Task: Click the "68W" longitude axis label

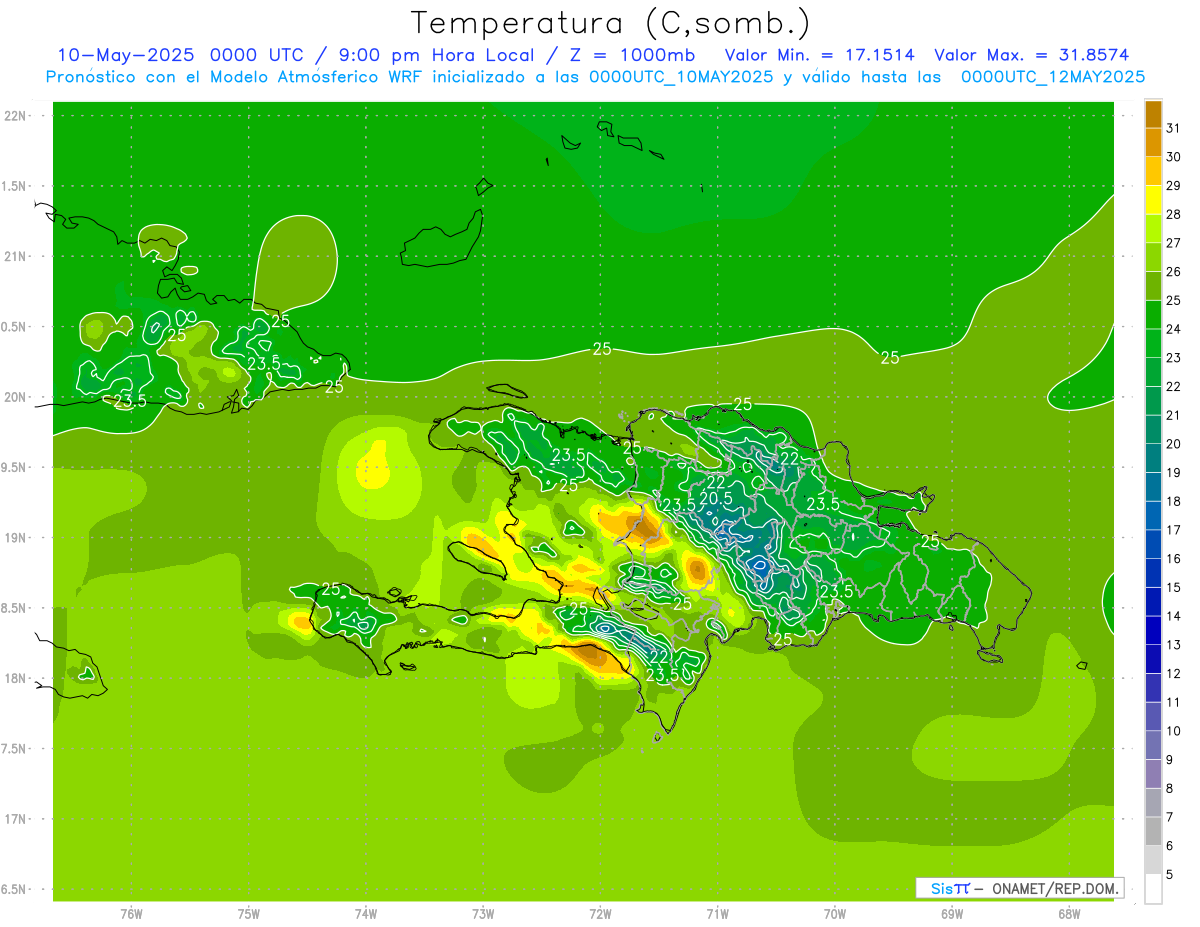Action: point(1069,914)
